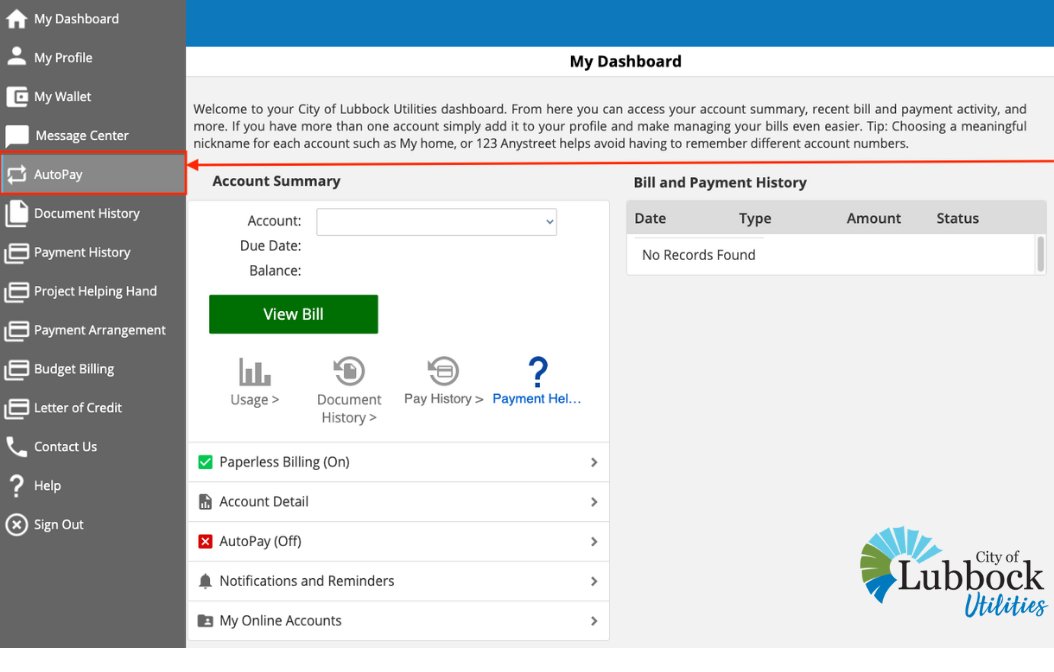Enable AutoPay using the AutoPay (Off) row

(x=398, y=541)
